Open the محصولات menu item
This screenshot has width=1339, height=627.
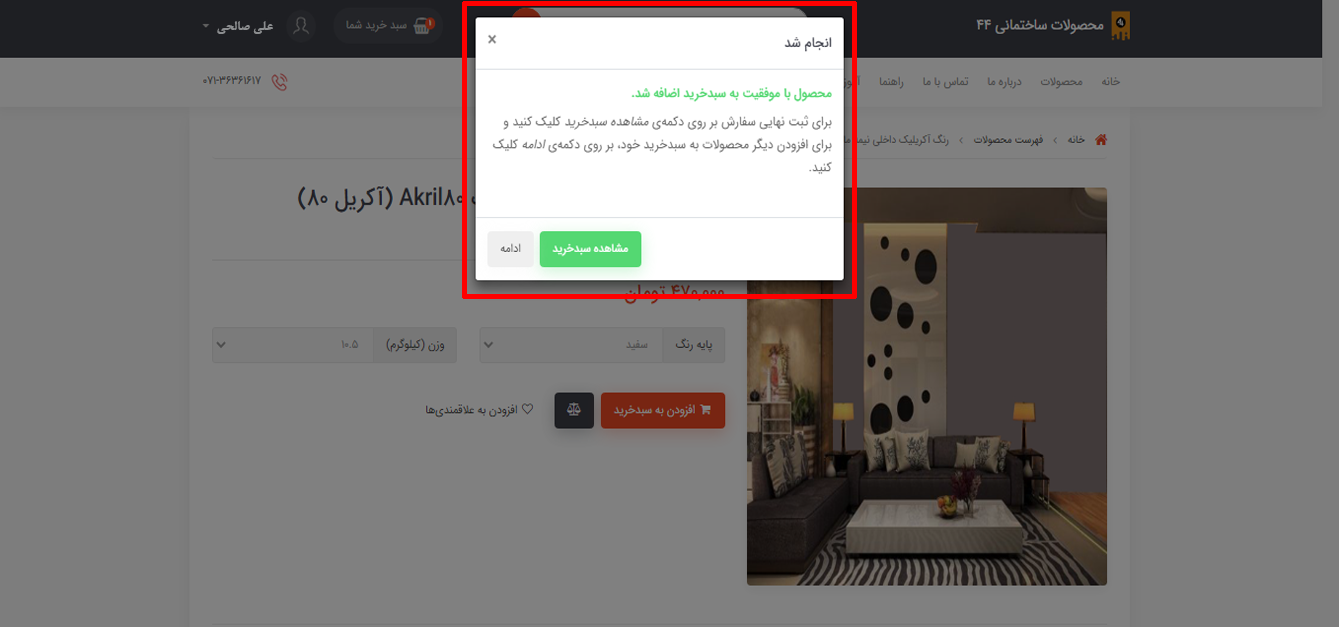[x=1061, y=82]
